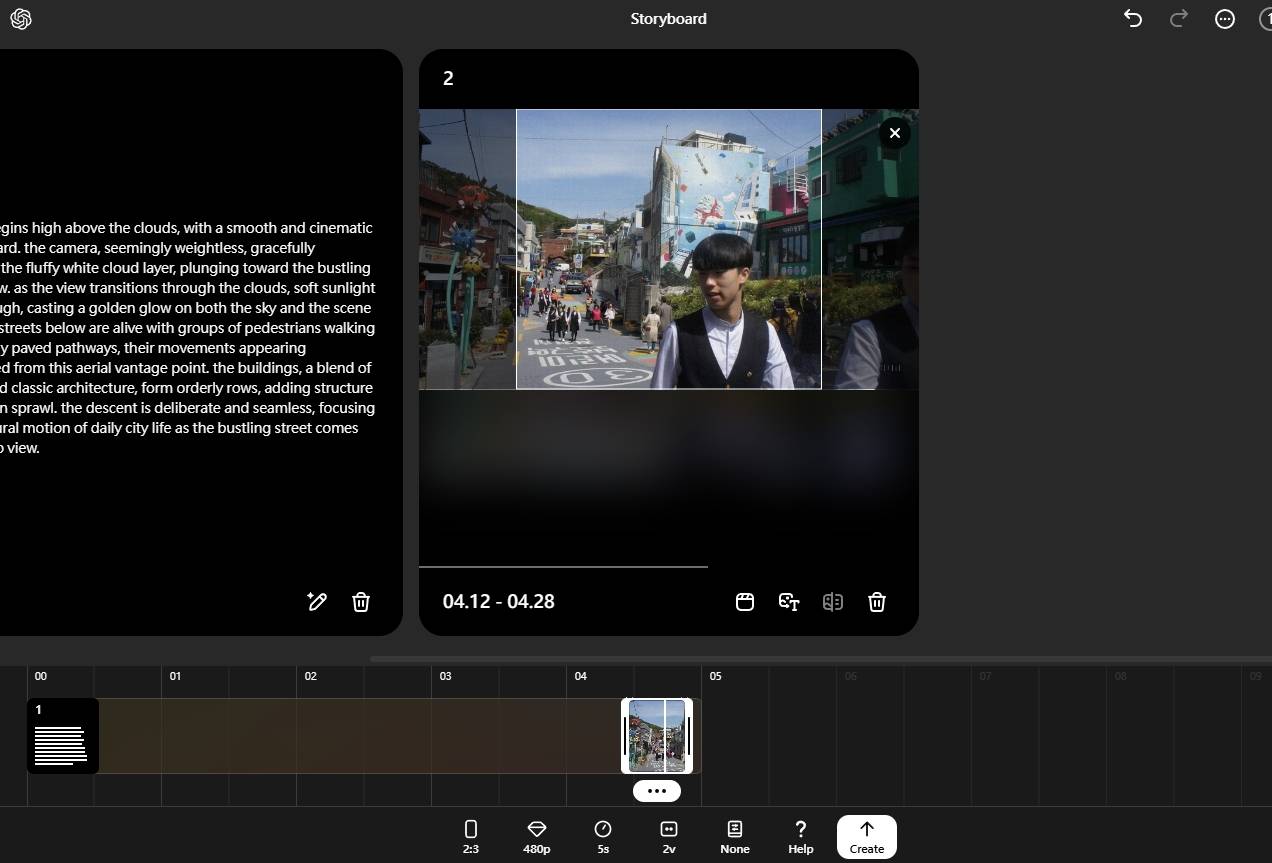Open the three-dot menu below timeline clip
Viewport: 1272px width, 863px height.
click(x=657, y=790)
